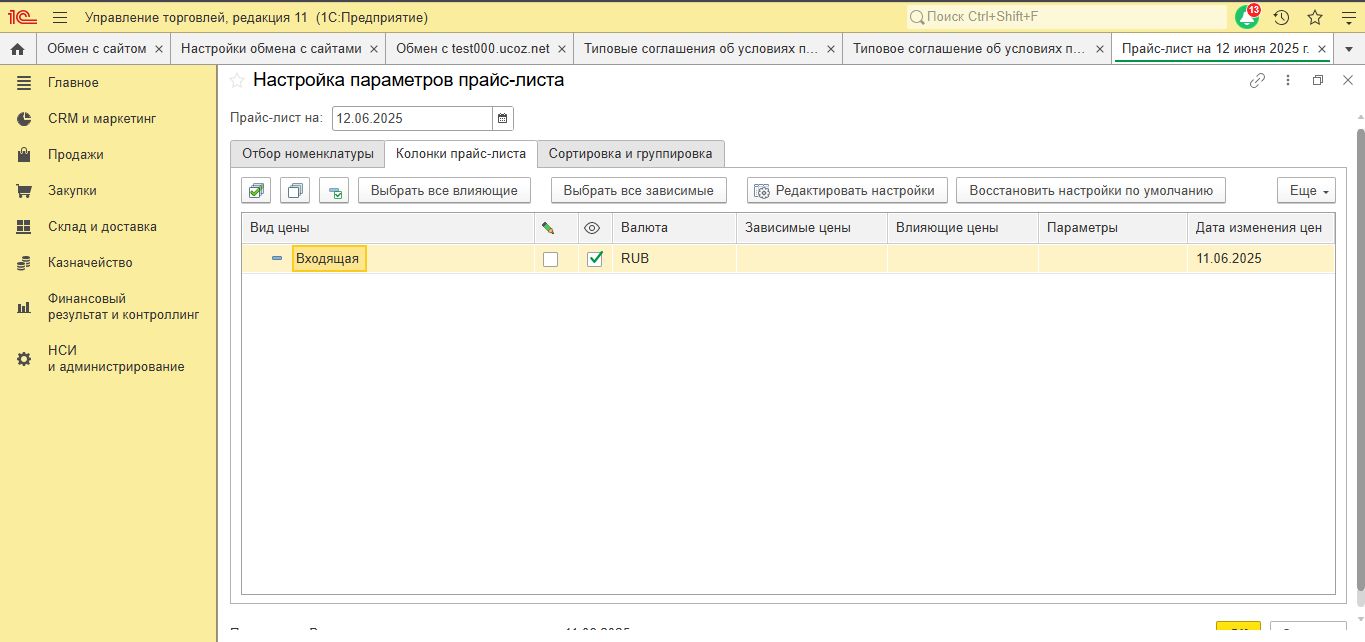Switch to the Отбор номенклатуры tab

point(308,153)
